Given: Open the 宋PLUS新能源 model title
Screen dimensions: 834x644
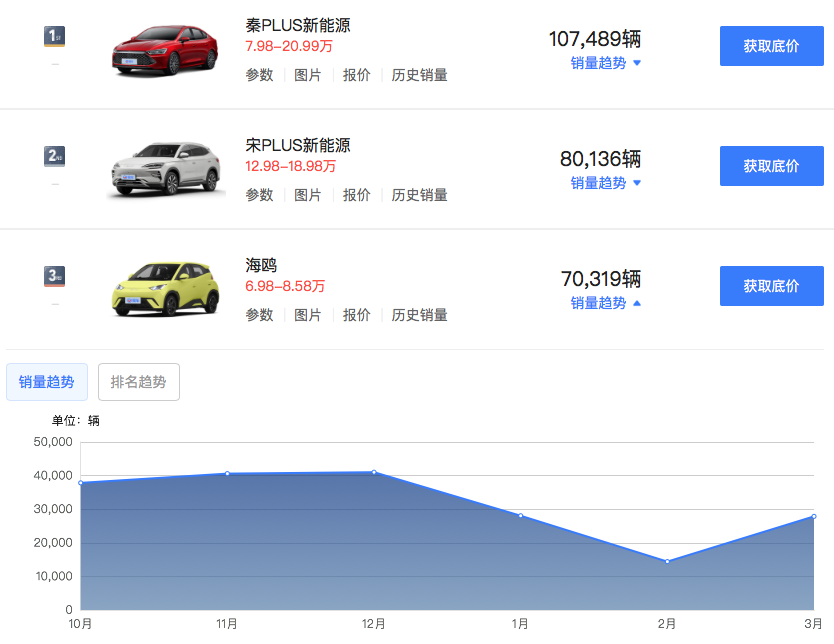Looking at the screenshot, I should [298, 145].
